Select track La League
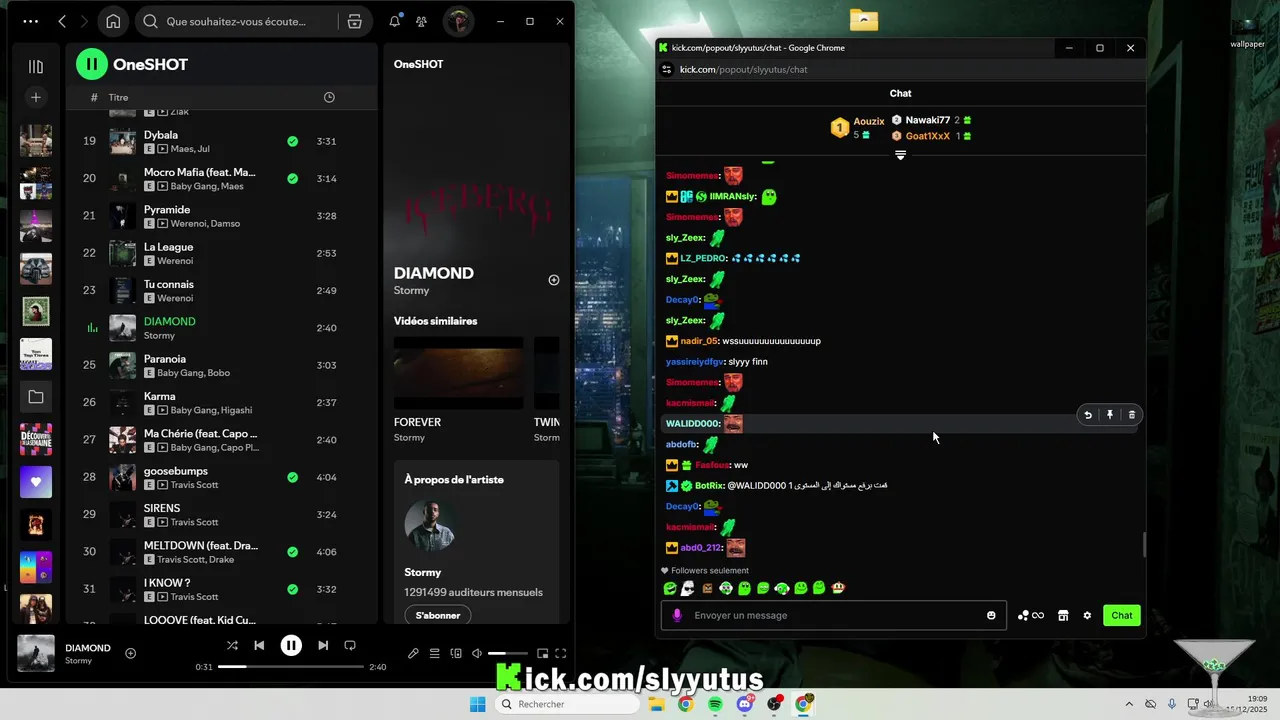The width and height of the screenshot is (1280, 720). (x=222, y=253)
